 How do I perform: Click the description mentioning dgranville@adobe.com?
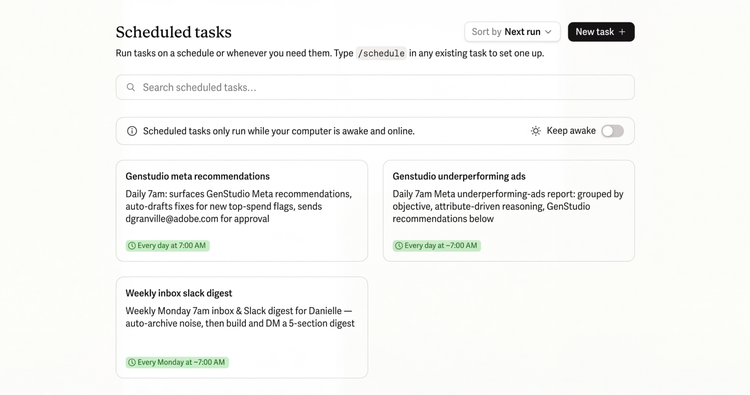point(239,206)
